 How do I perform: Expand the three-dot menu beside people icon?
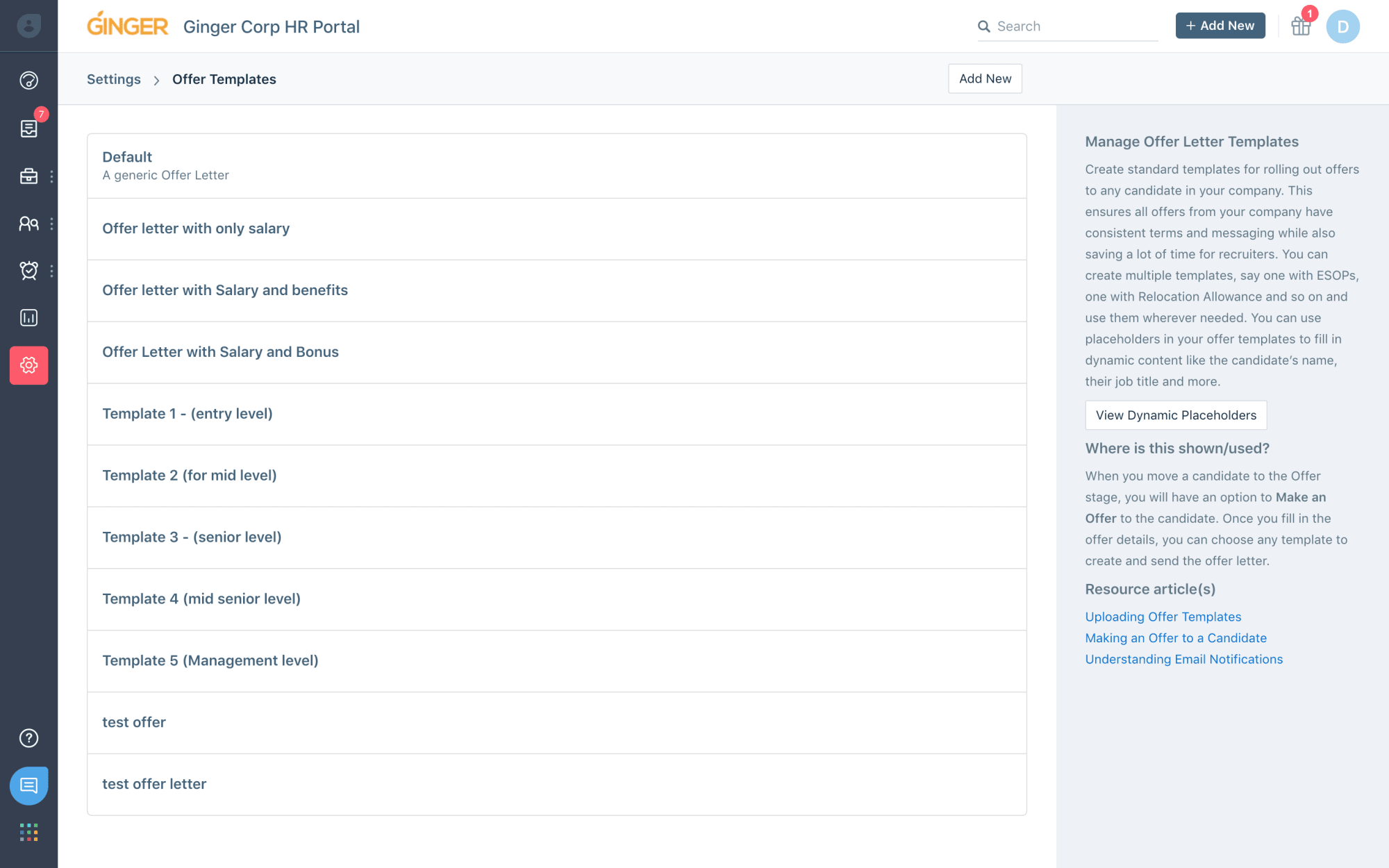point(51,224)
